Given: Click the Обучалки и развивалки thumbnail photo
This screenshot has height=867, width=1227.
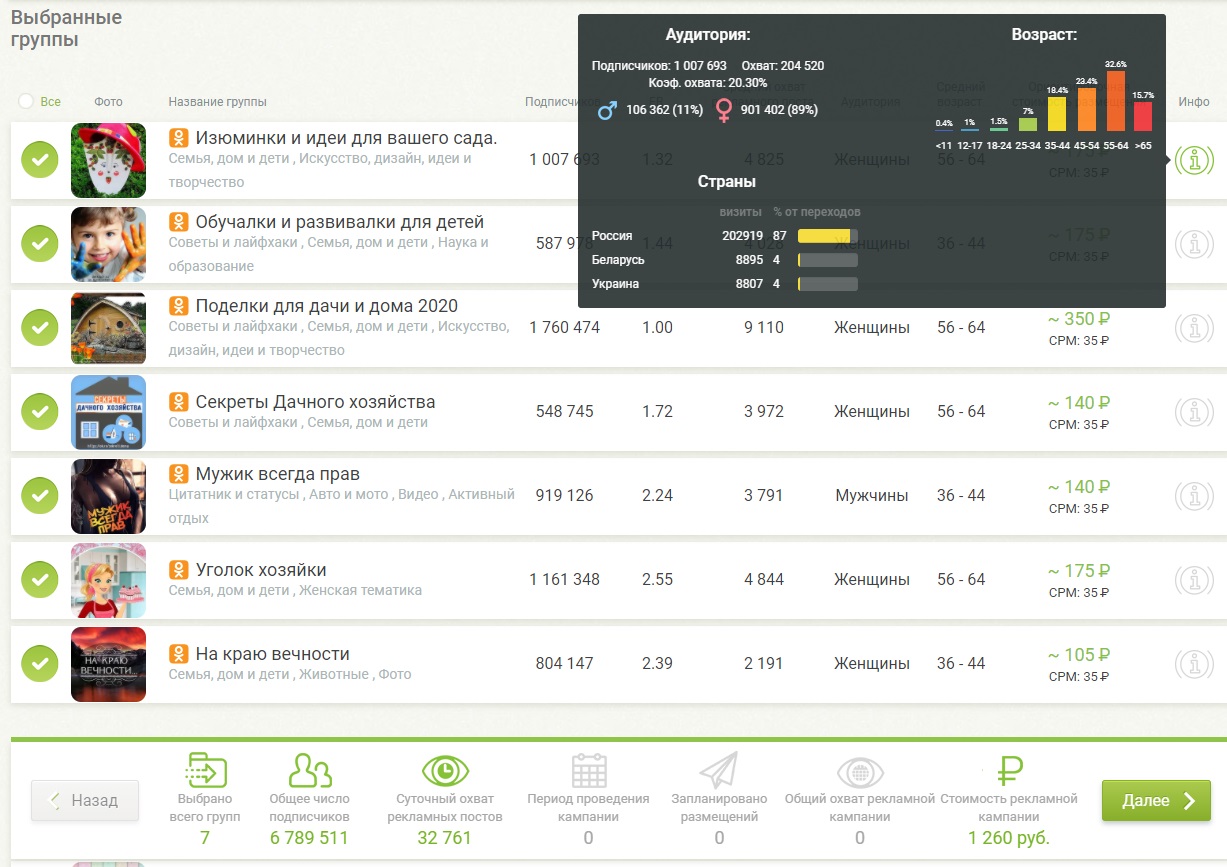Looking at the screenshot, I should (109, 244).
